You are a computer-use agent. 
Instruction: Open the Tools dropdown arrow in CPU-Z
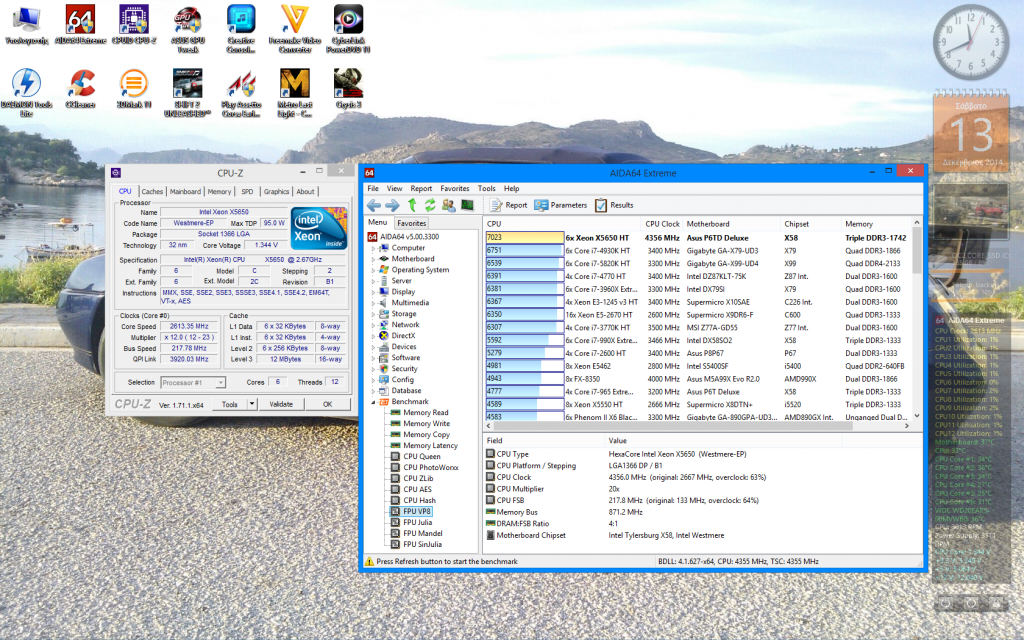(252, 404)
